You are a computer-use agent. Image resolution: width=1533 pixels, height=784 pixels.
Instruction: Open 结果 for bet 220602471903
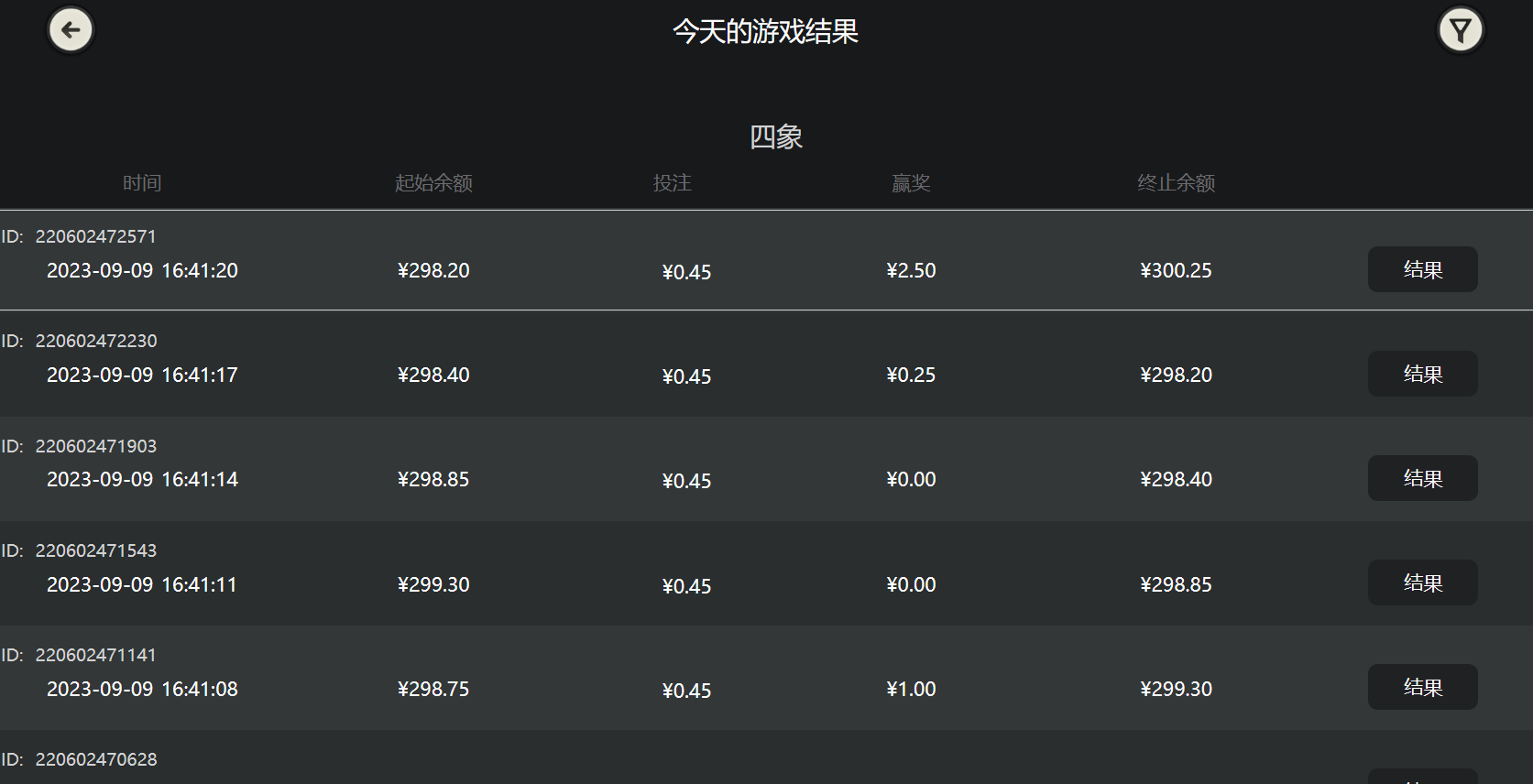pyautogui.click(x=1422, y=478)
